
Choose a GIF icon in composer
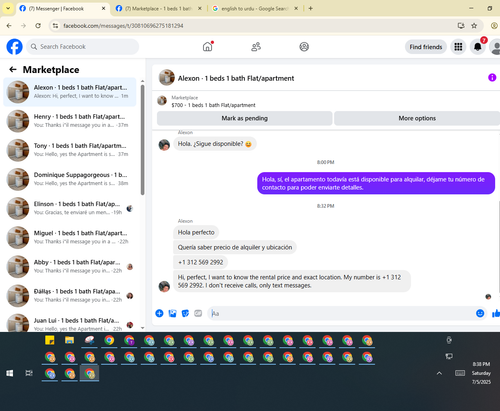pyautogui.click(x=198, y=313)
